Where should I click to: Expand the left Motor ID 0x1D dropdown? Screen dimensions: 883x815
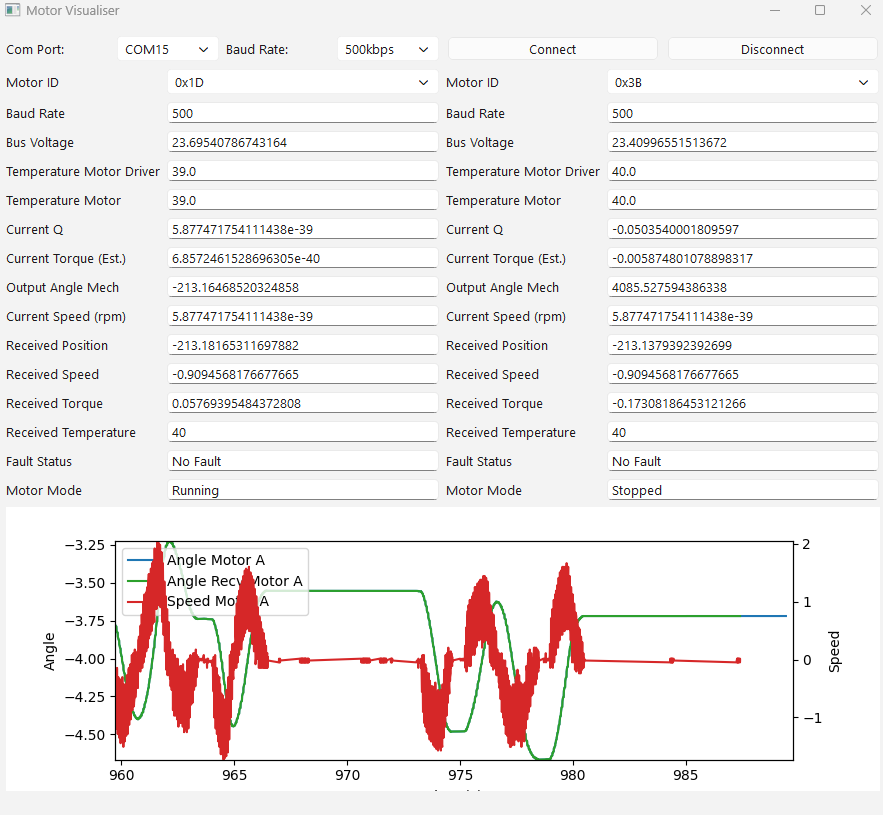(x=302, y=83)
